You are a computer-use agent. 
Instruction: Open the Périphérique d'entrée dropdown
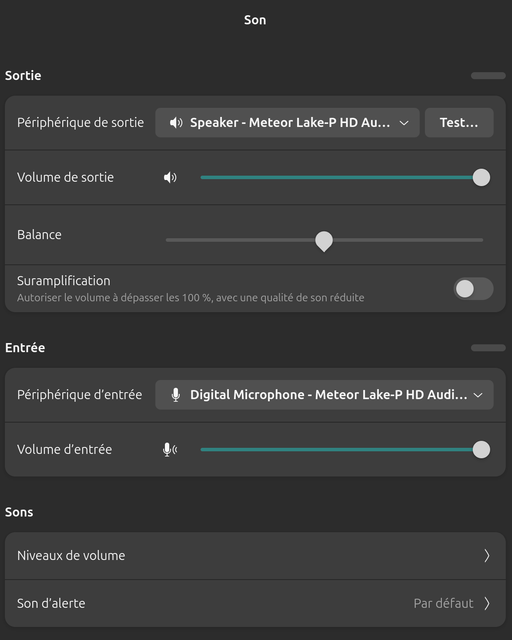(x=324, y=395)
